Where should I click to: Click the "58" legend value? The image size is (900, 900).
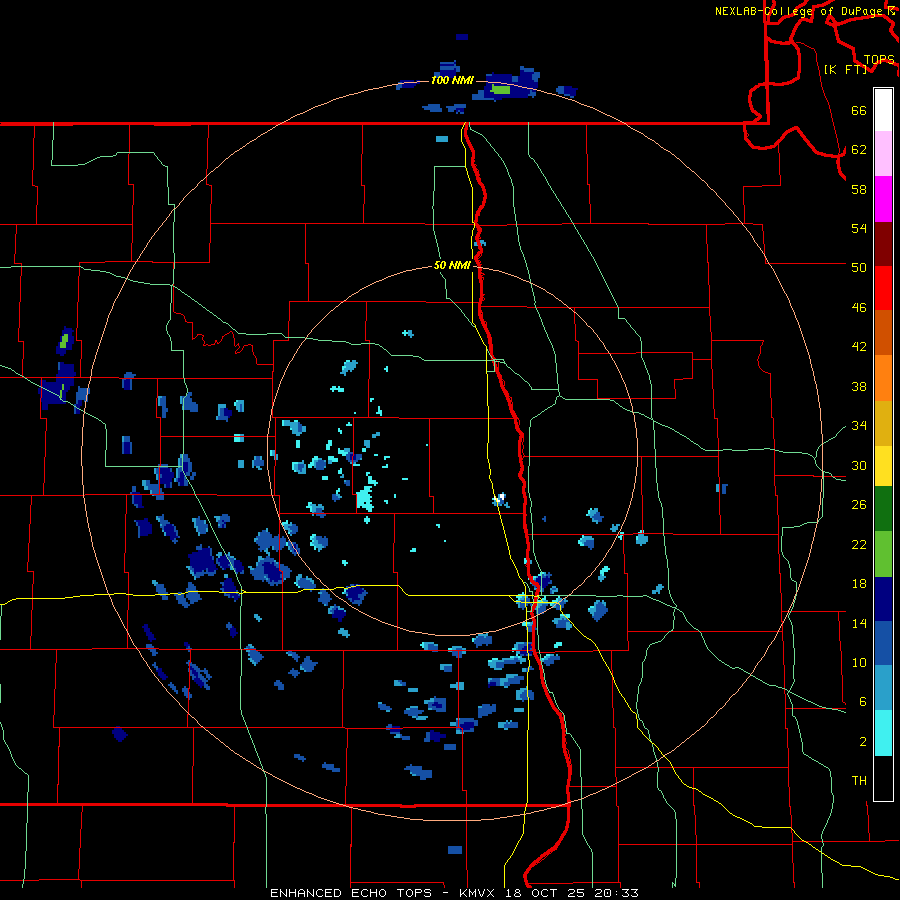pos(859,189)
